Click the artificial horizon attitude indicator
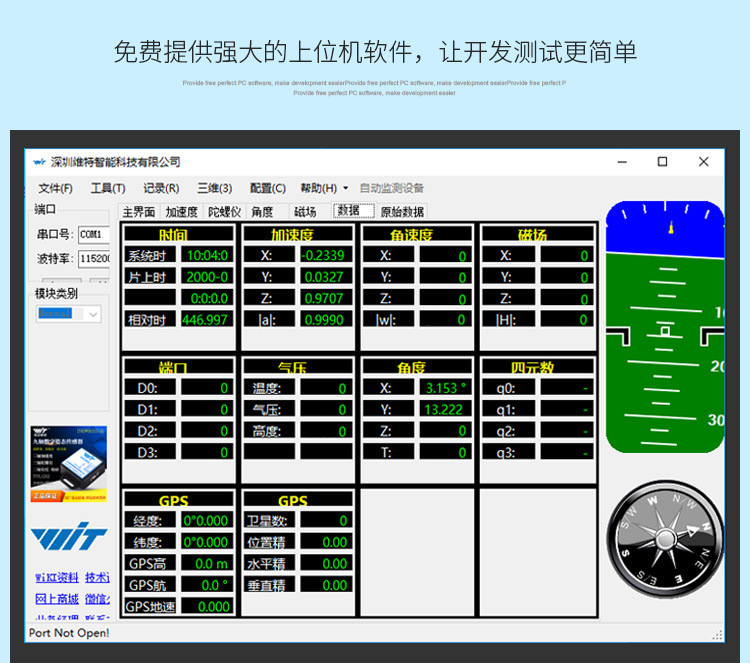 coord(665,327)
